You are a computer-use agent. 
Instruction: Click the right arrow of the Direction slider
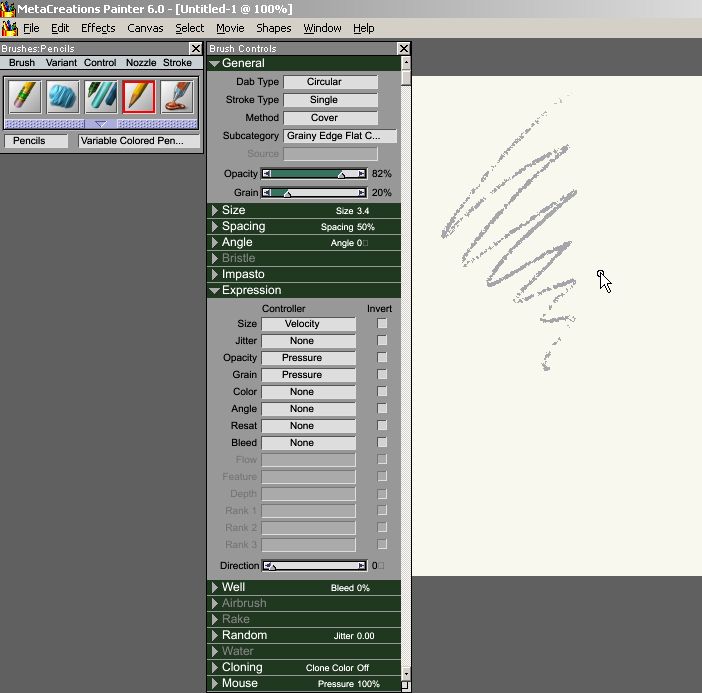pyautogui.click(x=362, y=566)
